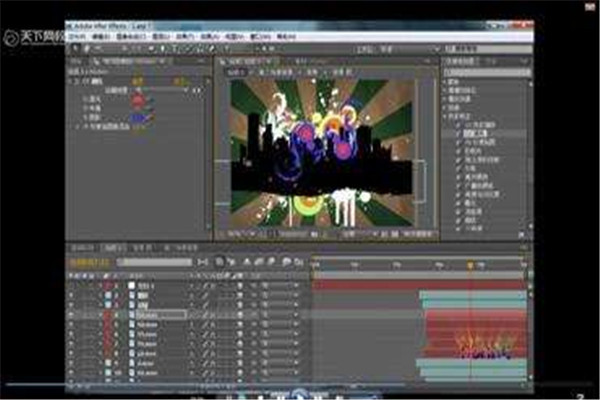The width and height of the screenshot is (600, 400).
Task: Expand the fourth category in Effects & Presets
Action: (x=445, y=108)
